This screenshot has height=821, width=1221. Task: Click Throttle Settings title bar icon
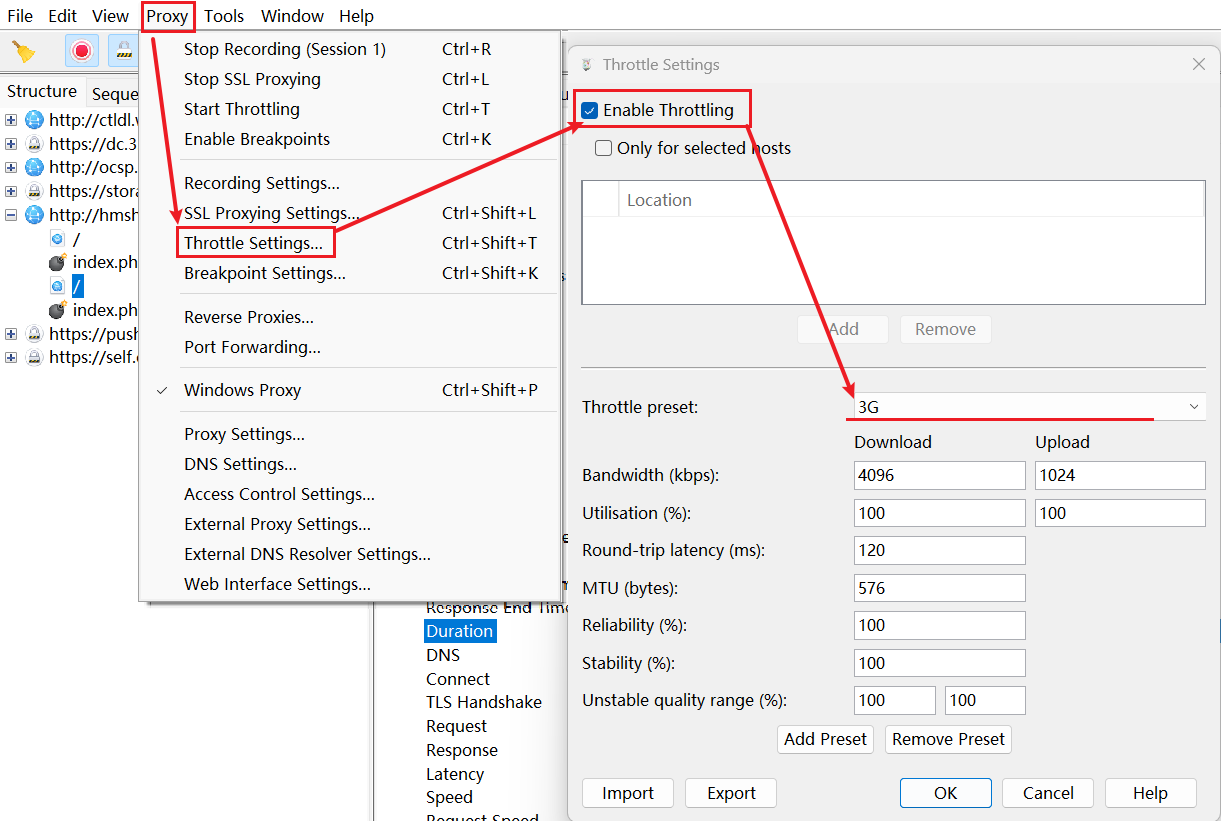click(586, 65)
